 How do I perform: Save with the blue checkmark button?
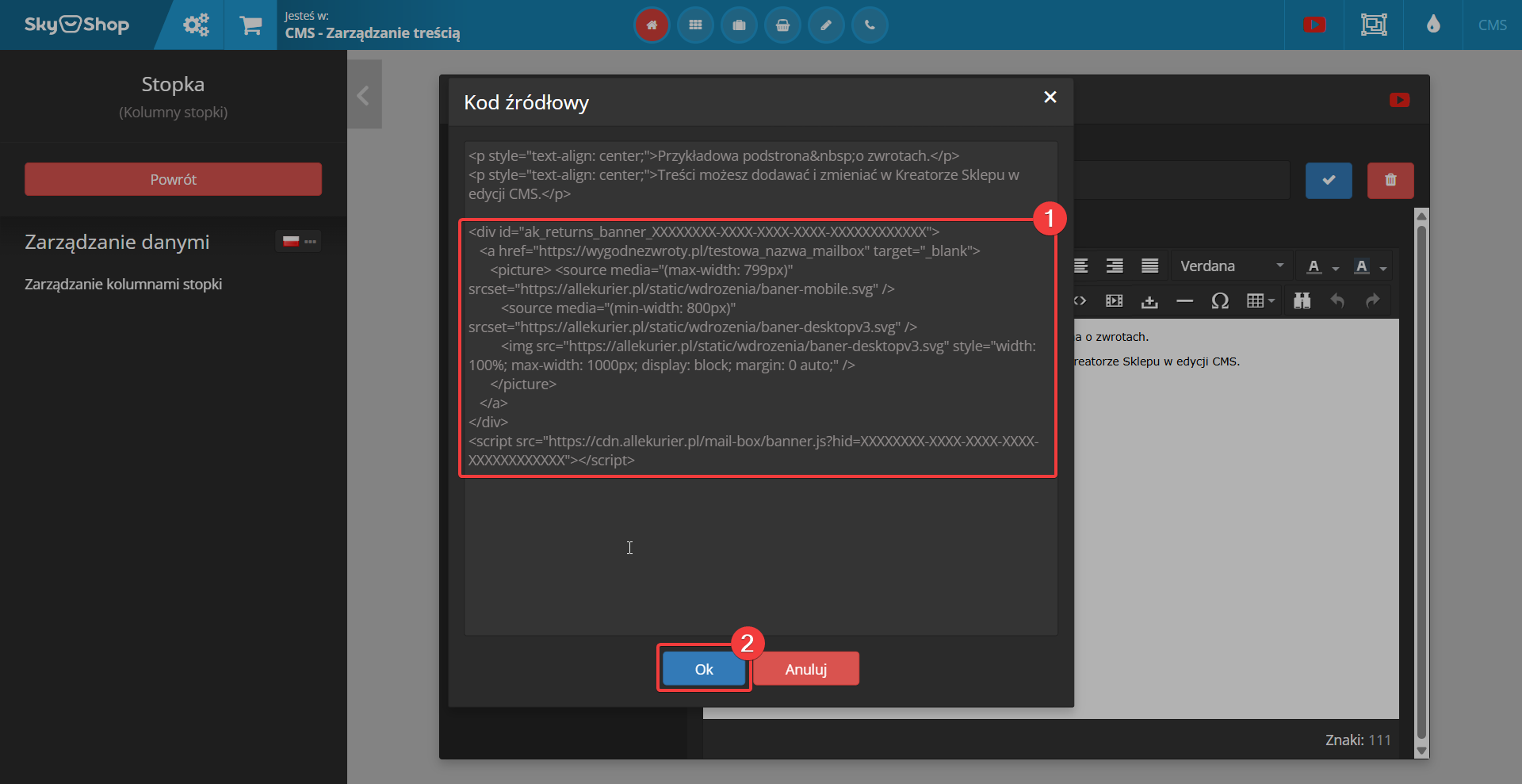pyautogui.click(x=1329, y=180)
